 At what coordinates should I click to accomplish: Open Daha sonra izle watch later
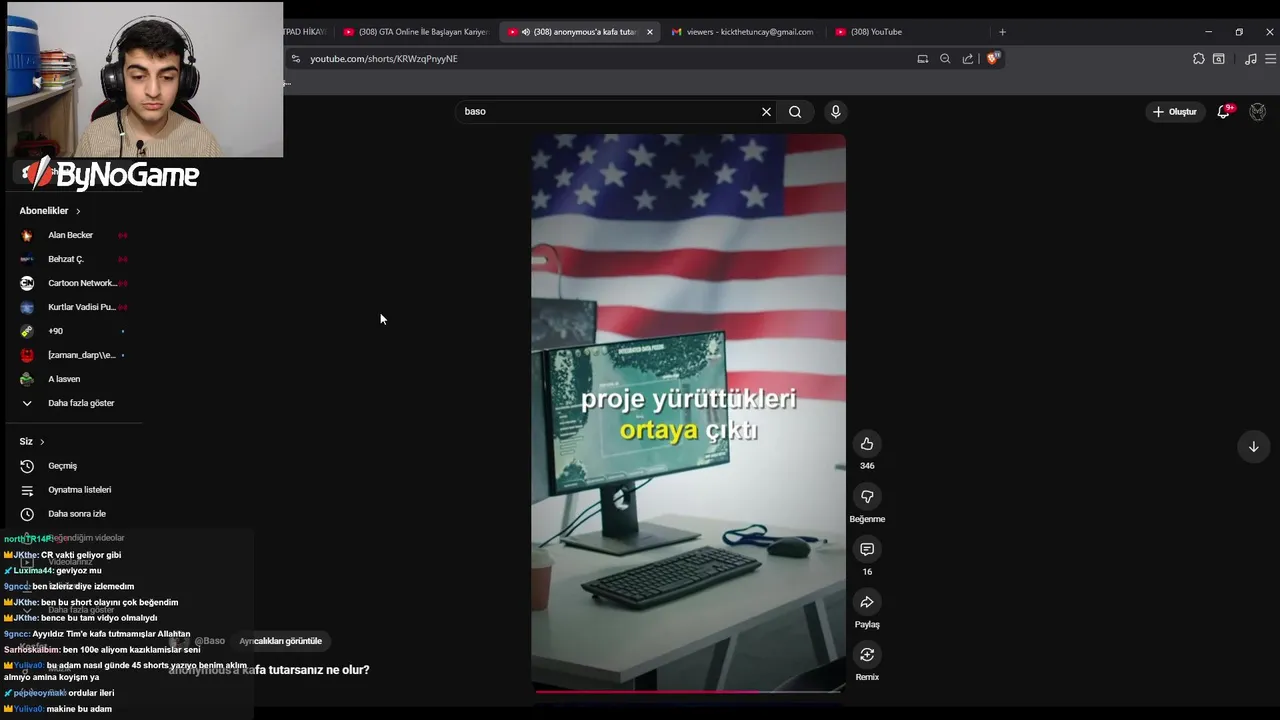77,514
